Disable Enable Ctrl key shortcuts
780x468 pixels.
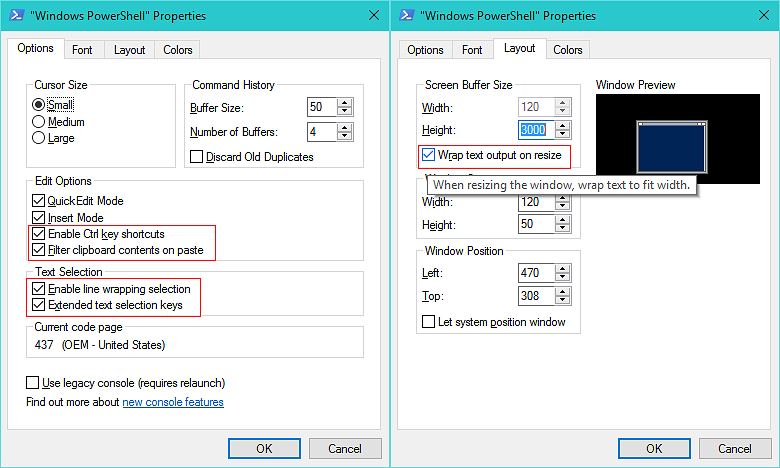[38, 234]
